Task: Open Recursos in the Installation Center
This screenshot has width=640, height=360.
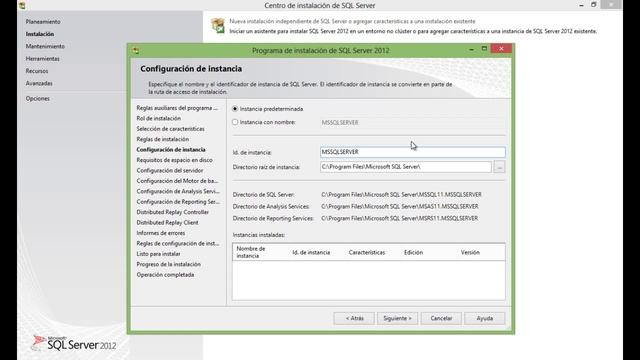Action: tap(37, 71)
